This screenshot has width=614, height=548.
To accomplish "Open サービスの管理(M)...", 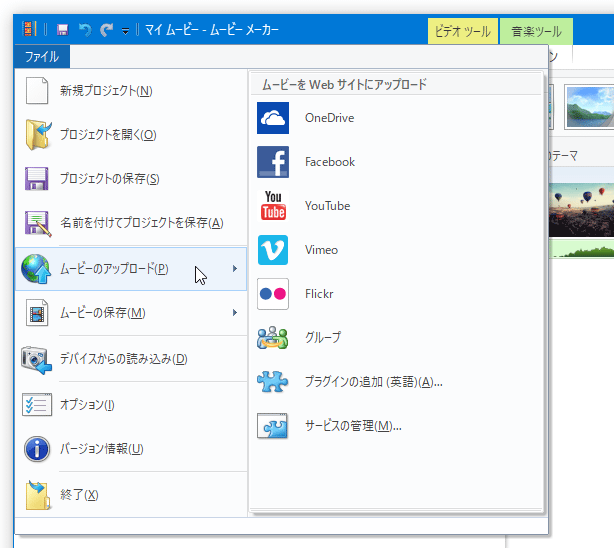I will click(353, 426).
